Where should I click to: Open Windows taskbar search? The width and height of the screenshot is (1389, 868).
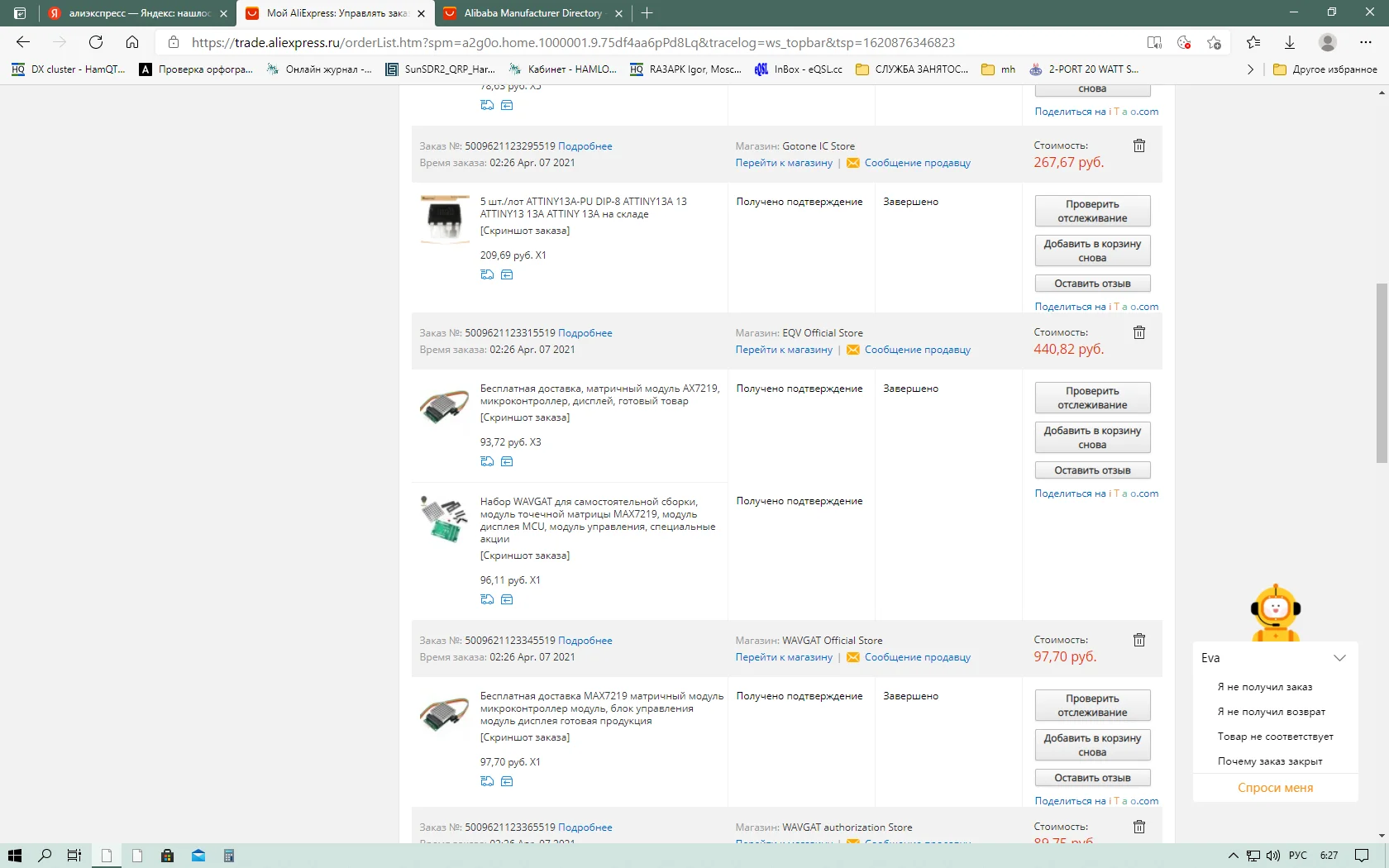(45, 856)
